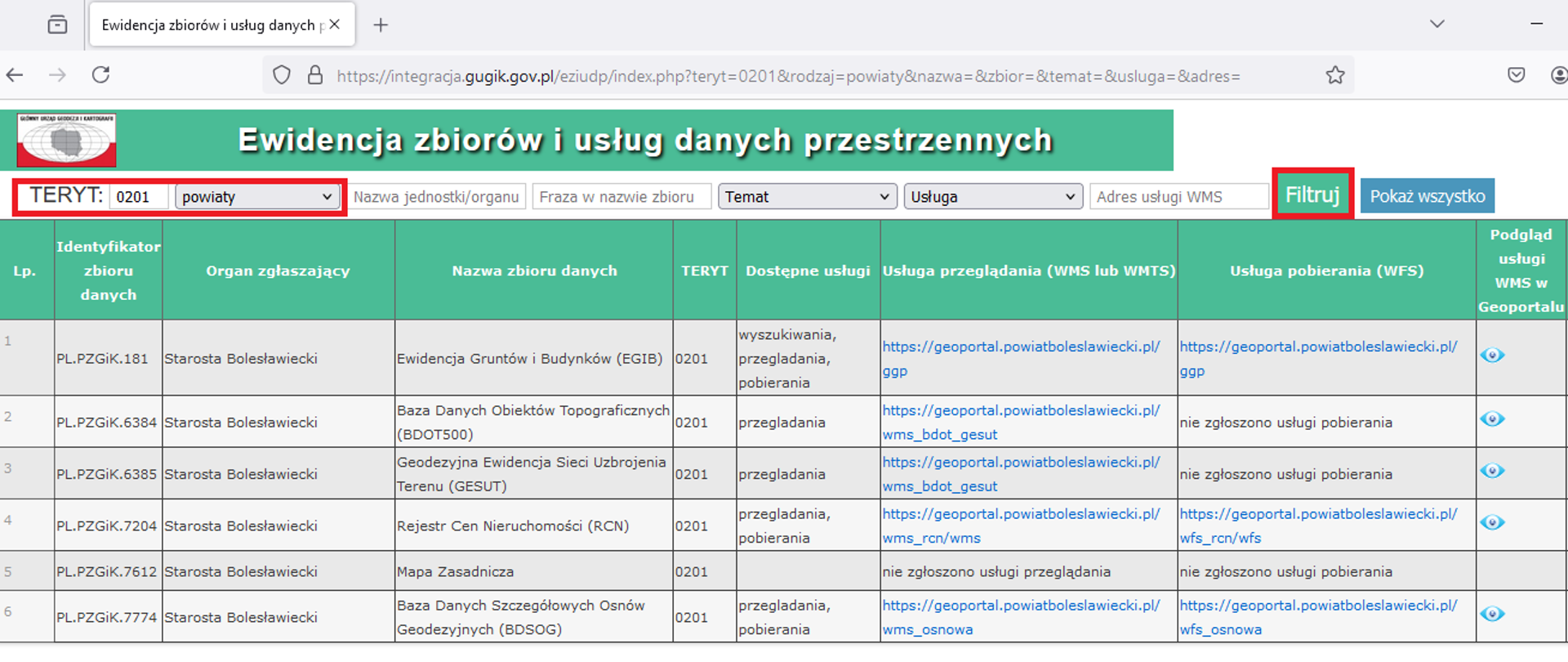
Task: Preview WMS for PL.PZGiK.7204 eye icon
Action: 1492,522
